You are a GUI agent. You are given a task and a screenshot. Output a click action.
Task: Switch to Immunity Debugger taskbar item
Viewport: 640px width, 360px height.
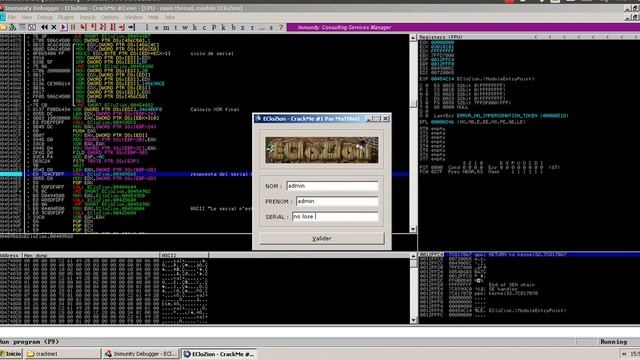click(x=141, y=354)
